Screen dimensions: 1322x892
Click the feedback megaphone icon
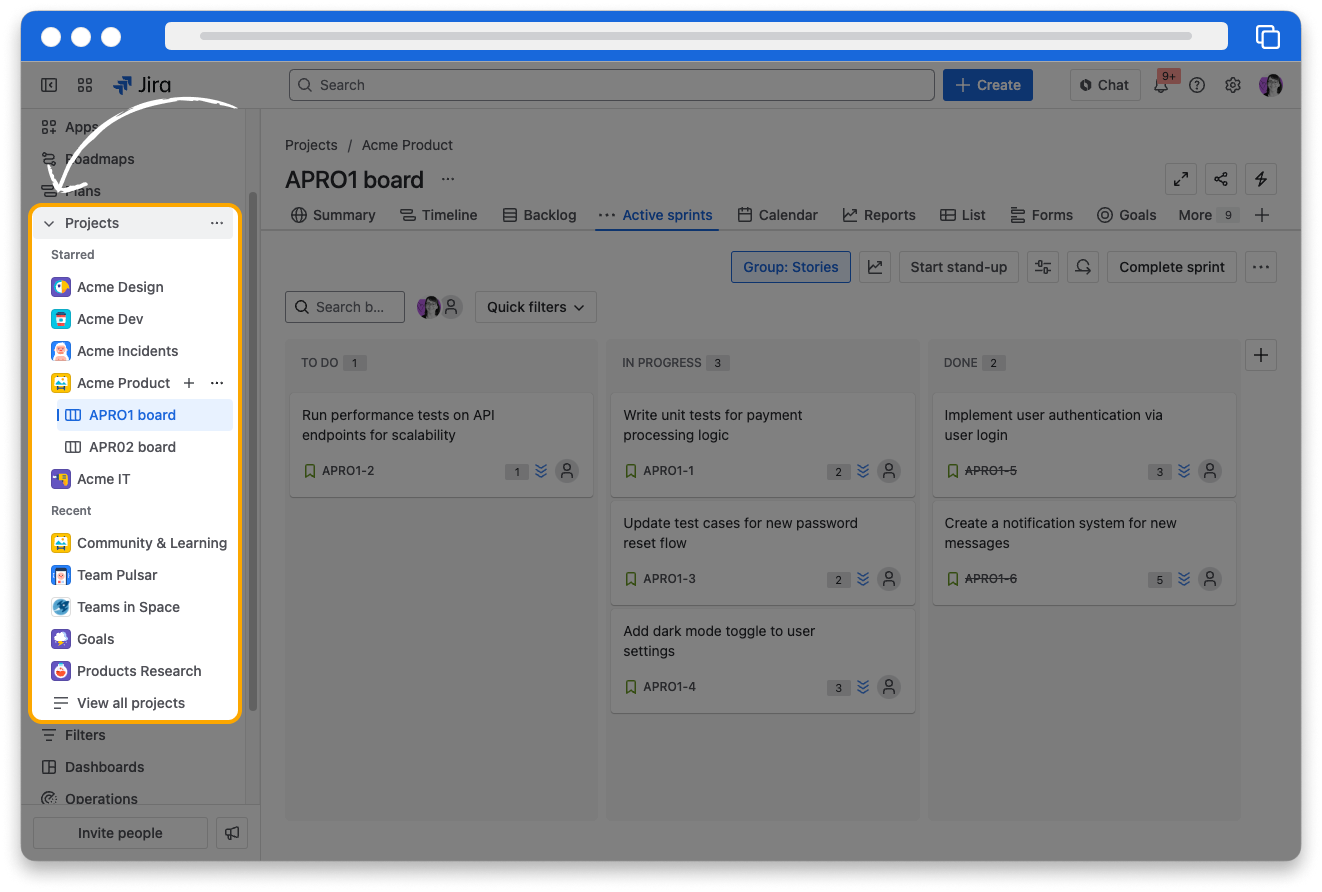[x=232, y=833]
